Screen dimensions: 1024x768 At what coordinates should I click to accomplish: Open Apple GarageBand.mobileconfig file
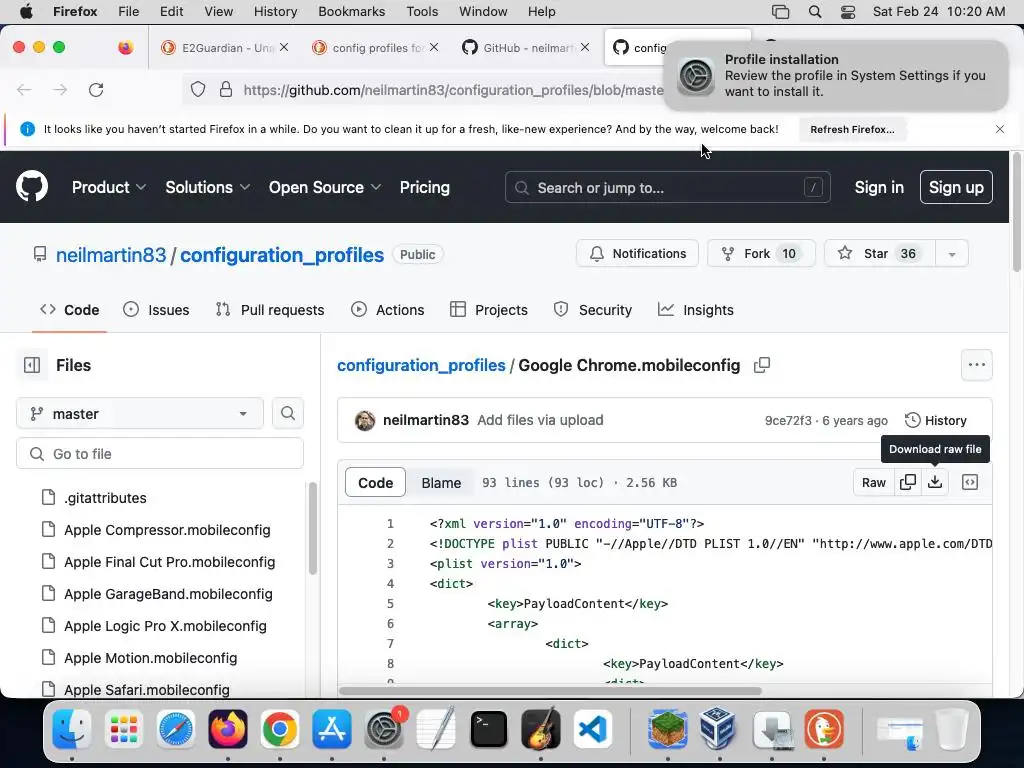pyautogui.click(x=168, y=594)
